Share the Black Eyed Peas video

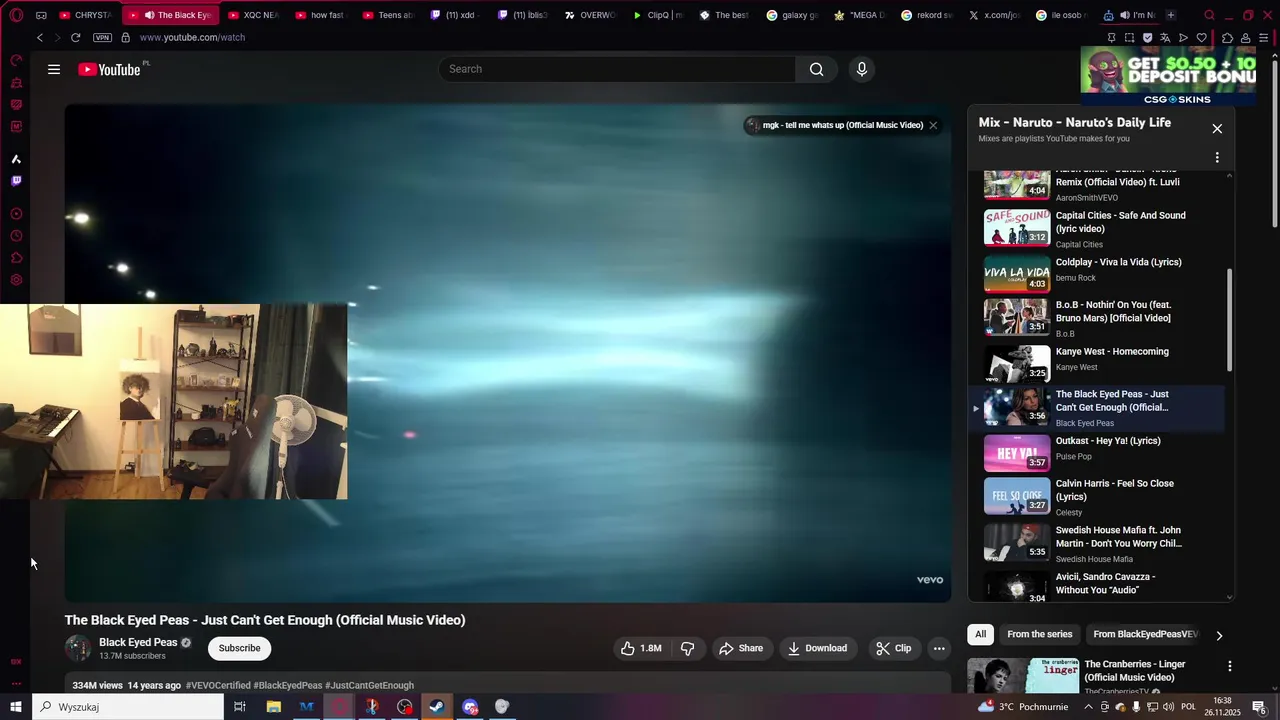pyautogui.click(x=741, y=648)
